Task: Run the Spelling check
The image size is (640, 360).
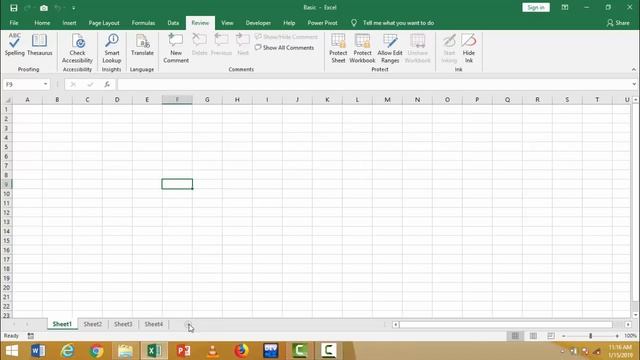Action: [x=15, y=44]
